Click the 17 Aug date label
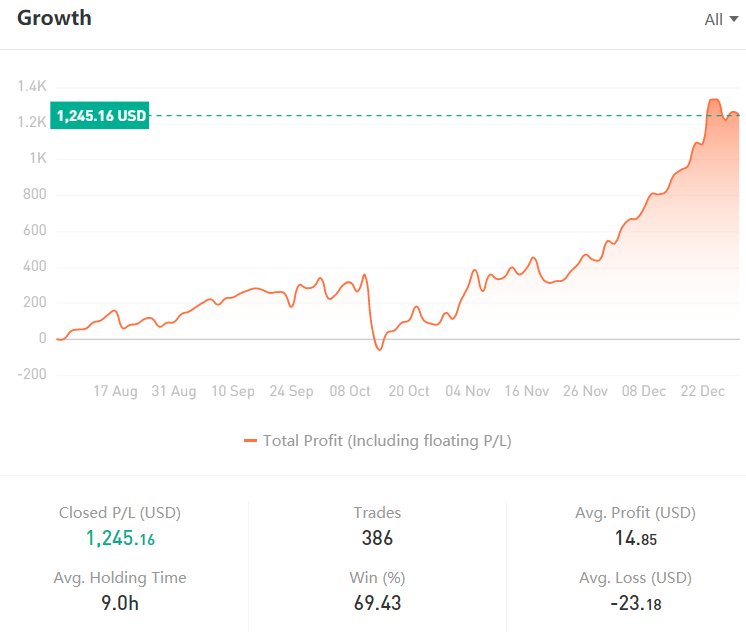 point(116,391)
